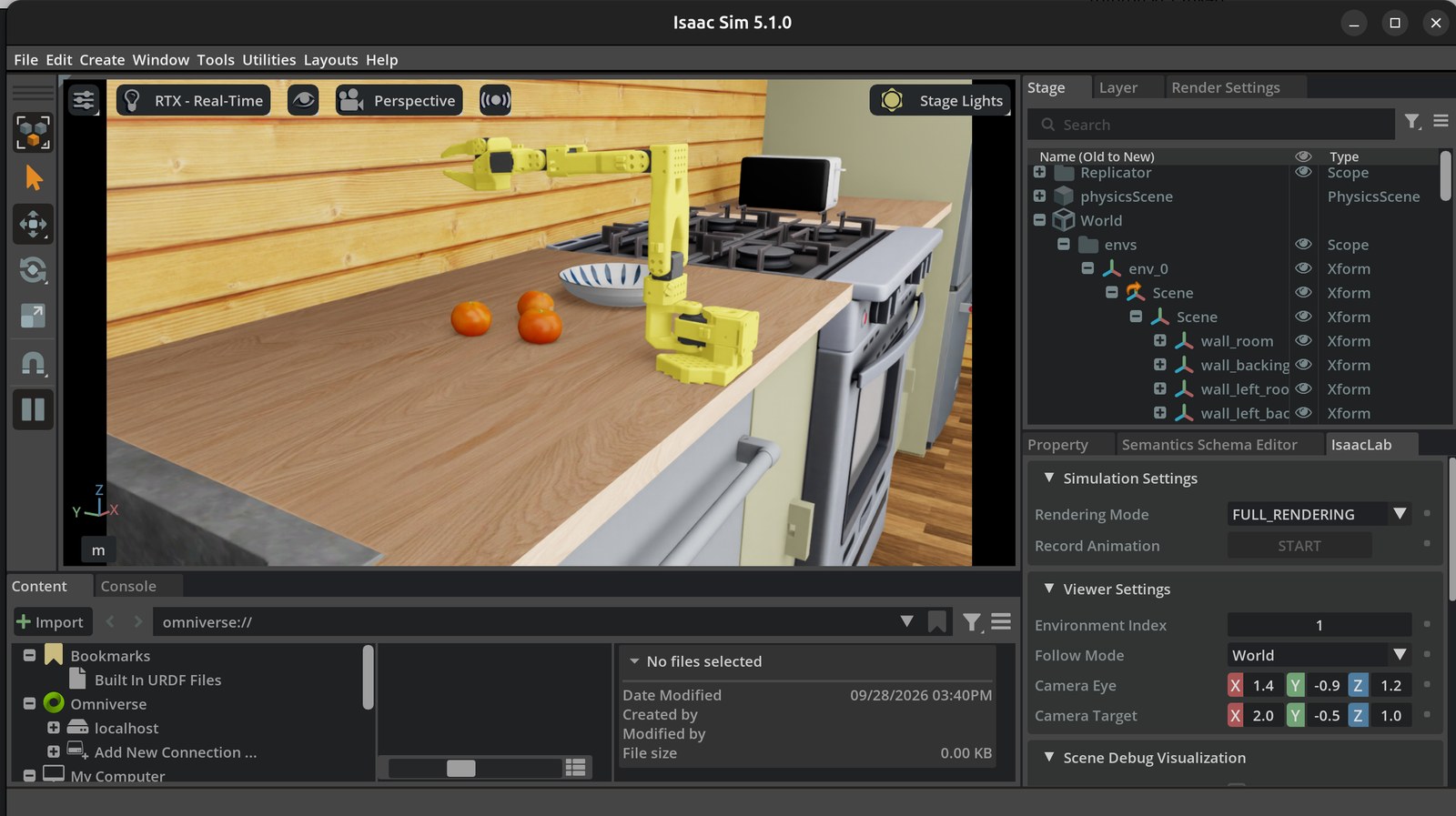Toggle visibility of wall_left_roo prim

coord(1303,388)
